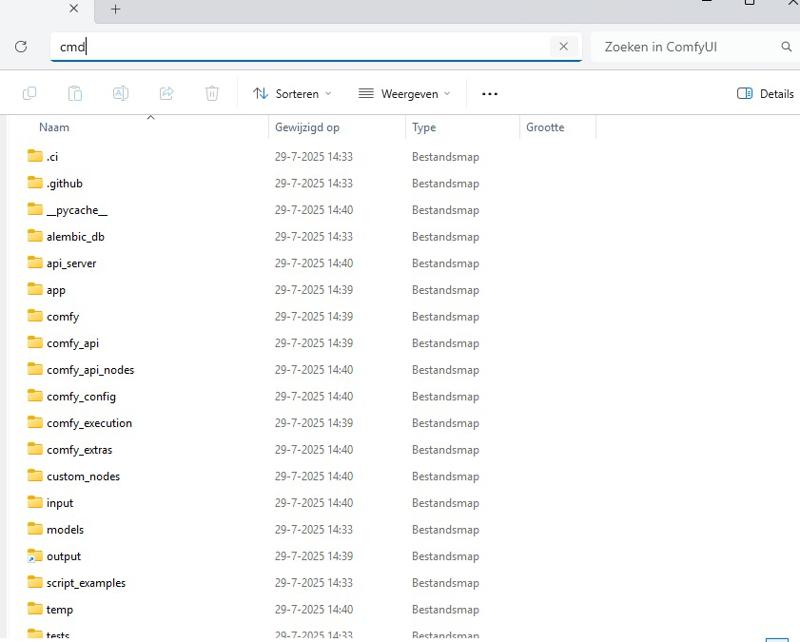This screenshot has height=642, width=800.
Task: Click the Paste toolbar icon
Action: click(75, 93)
